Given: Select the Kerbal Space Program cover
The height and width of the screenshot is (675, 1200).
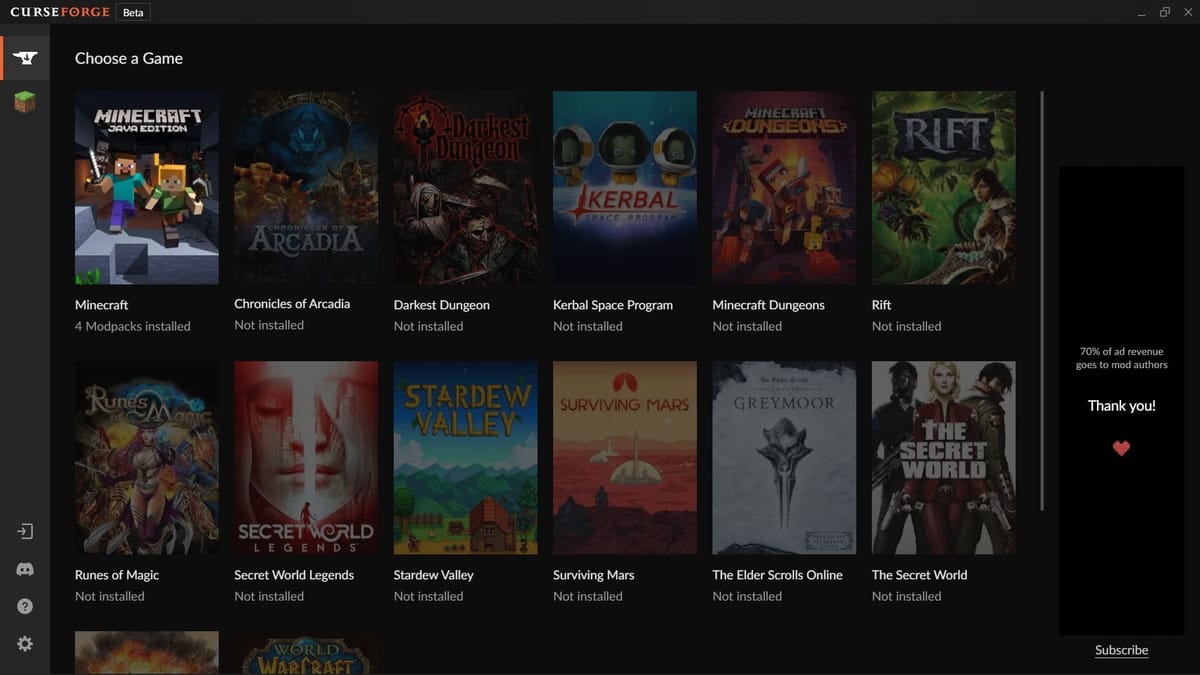Looking at the screenshot, I should pyautogui.click(x=624, y=188).
